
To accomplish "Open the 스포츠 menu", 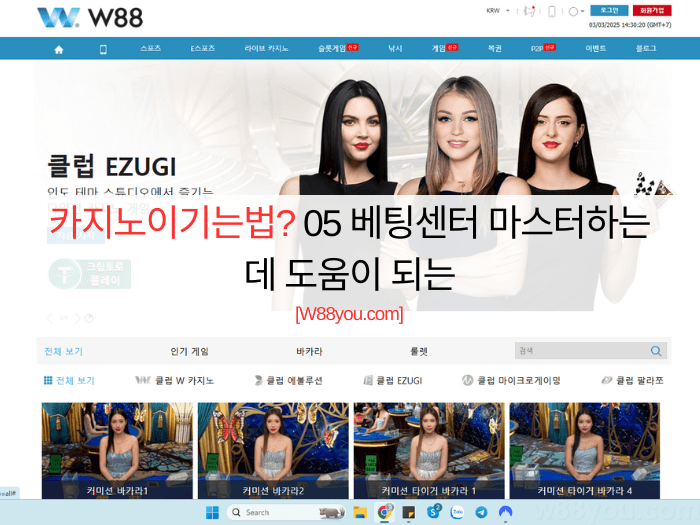I will coord(150,48).
